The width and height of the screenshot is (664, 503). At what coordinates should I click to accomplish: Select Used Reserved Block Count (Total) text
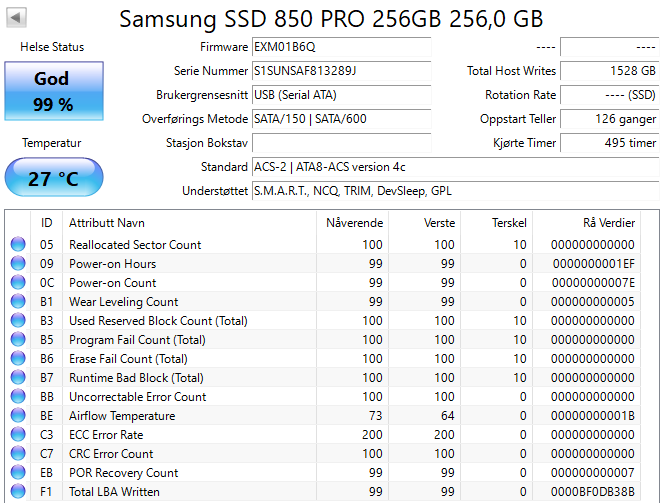click(158, 321)
